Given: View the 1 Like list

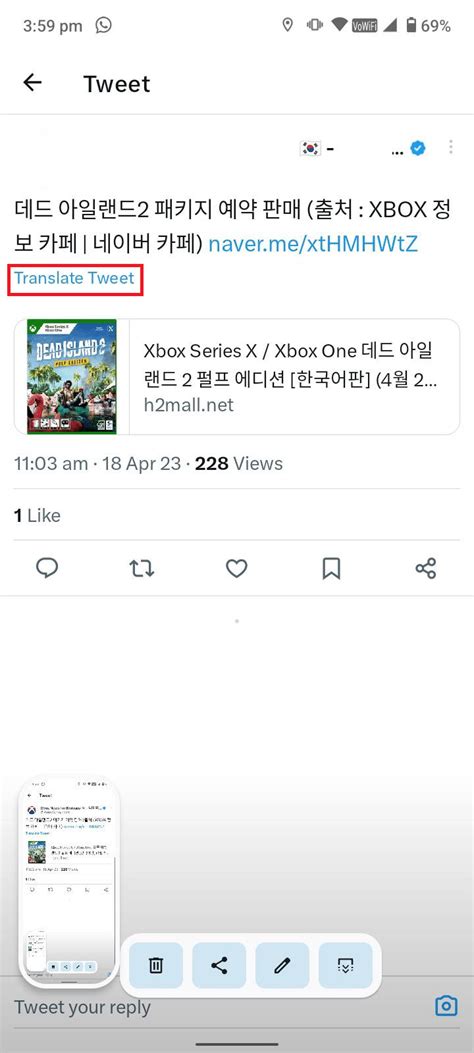Looking at the screenshot, I should pos(37,516).
